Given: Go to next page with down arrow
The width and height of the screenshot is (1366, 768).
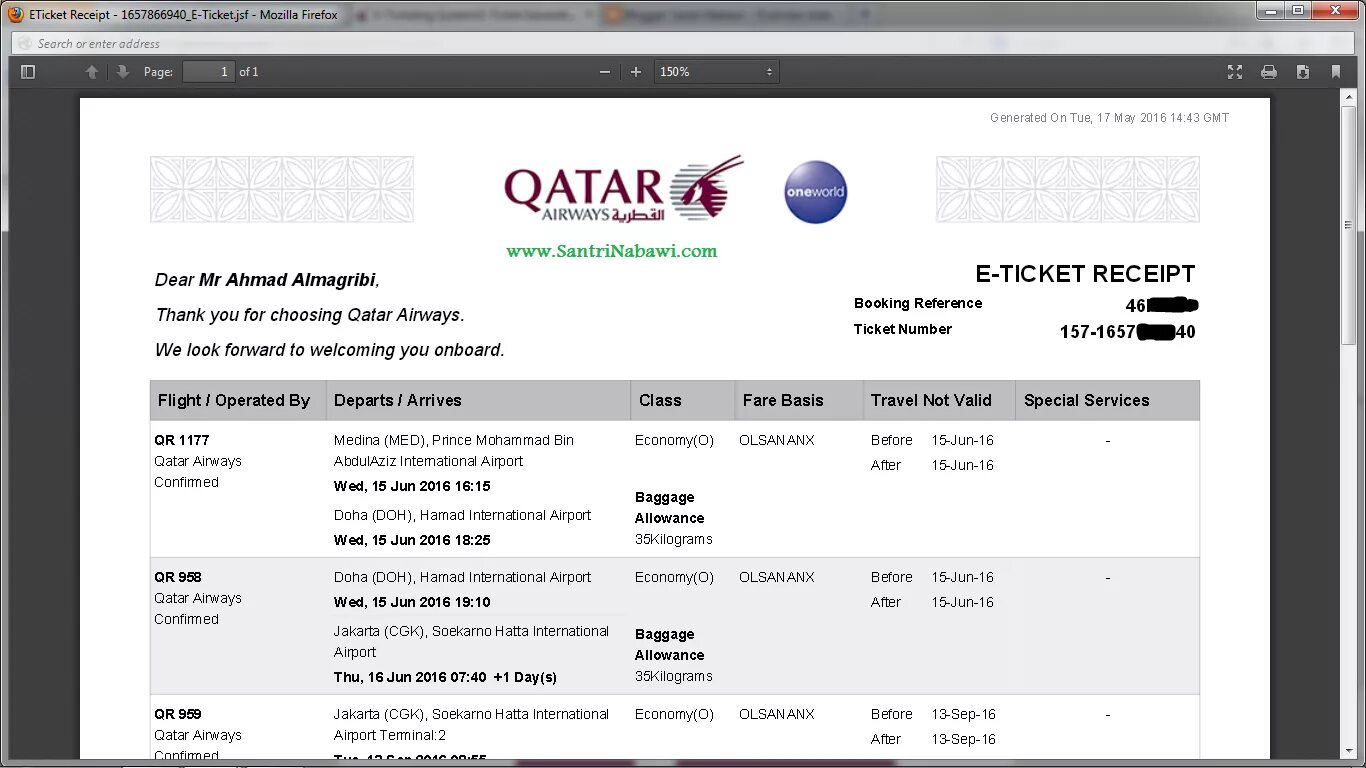Looking at the screenshot, I should (123, 72).
